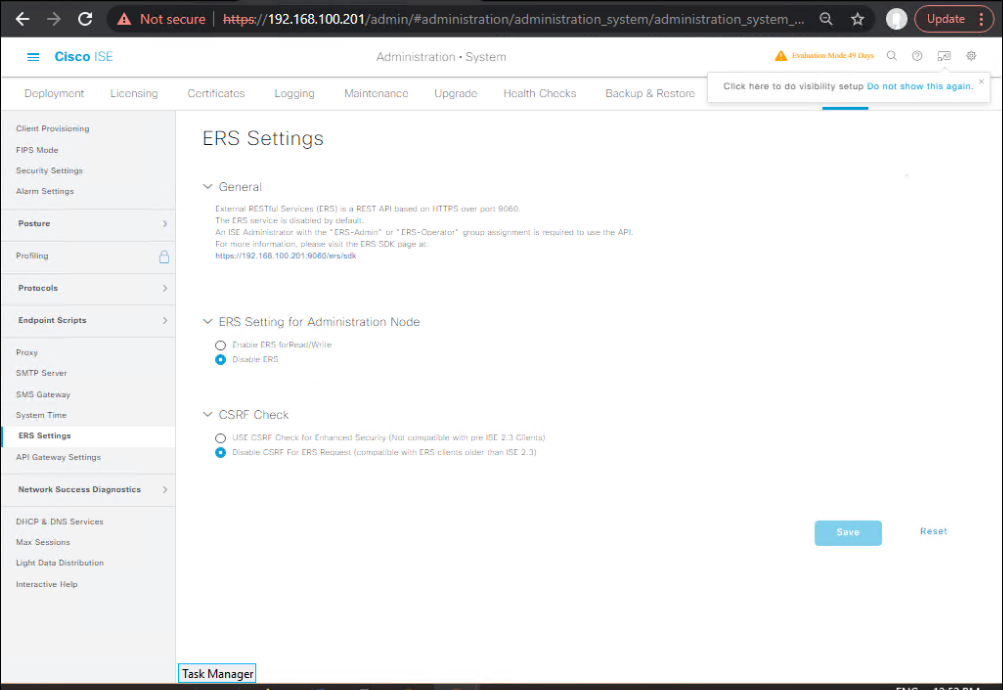Go back with browser back arrow
The image size is (1003, 690).
click(22, 19)
